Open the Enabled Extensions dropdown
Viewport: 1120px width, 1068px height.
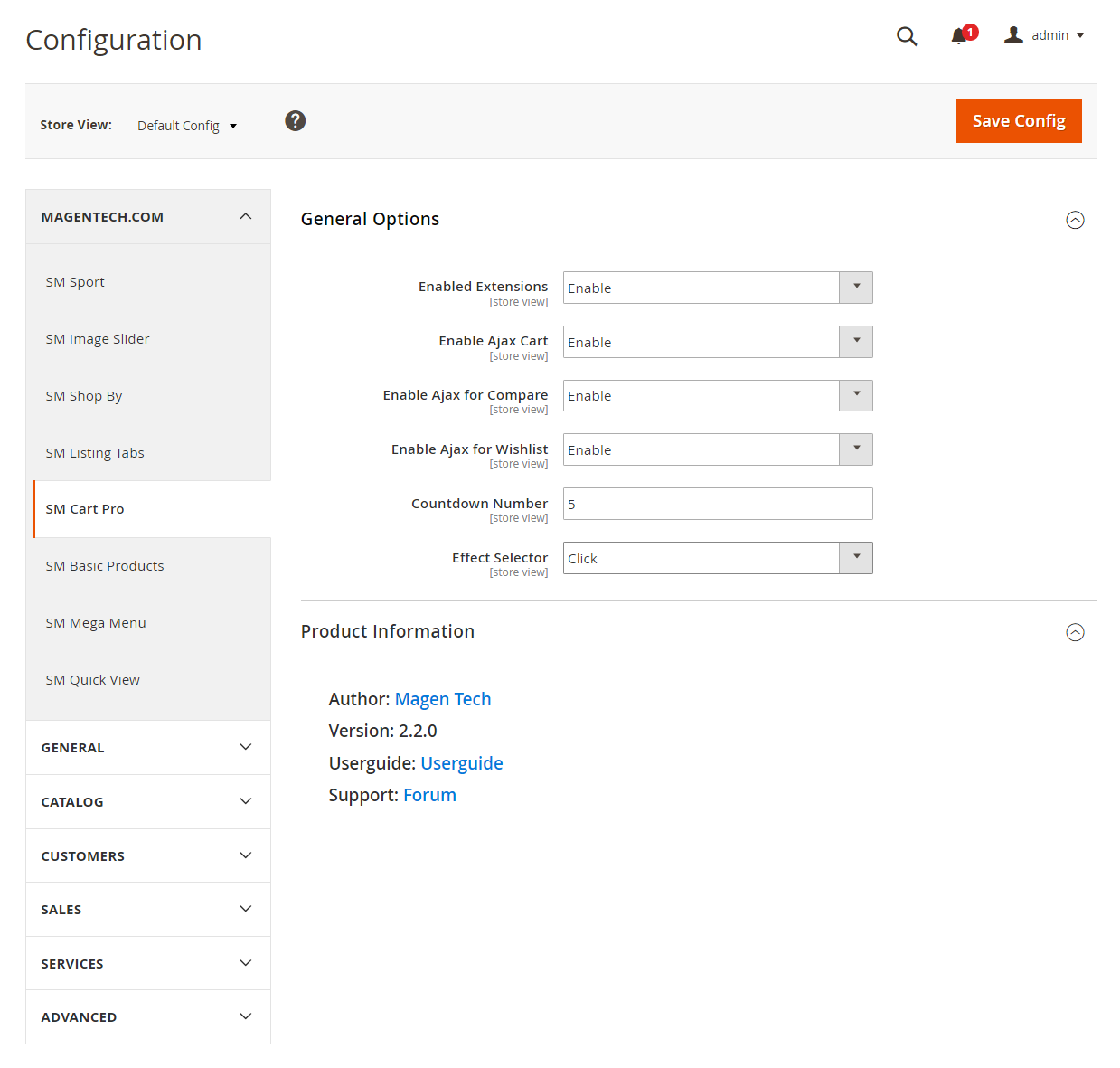[x=718, y=288]
